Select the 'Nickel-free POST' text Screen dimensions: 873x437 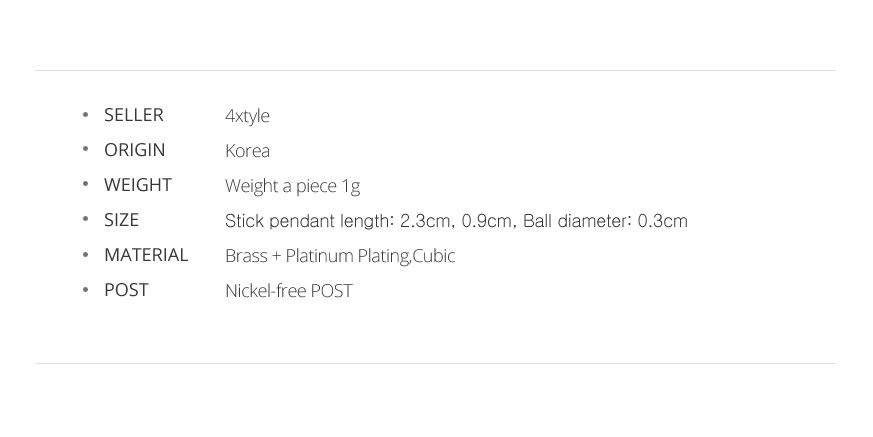click(x=289, y=291)
